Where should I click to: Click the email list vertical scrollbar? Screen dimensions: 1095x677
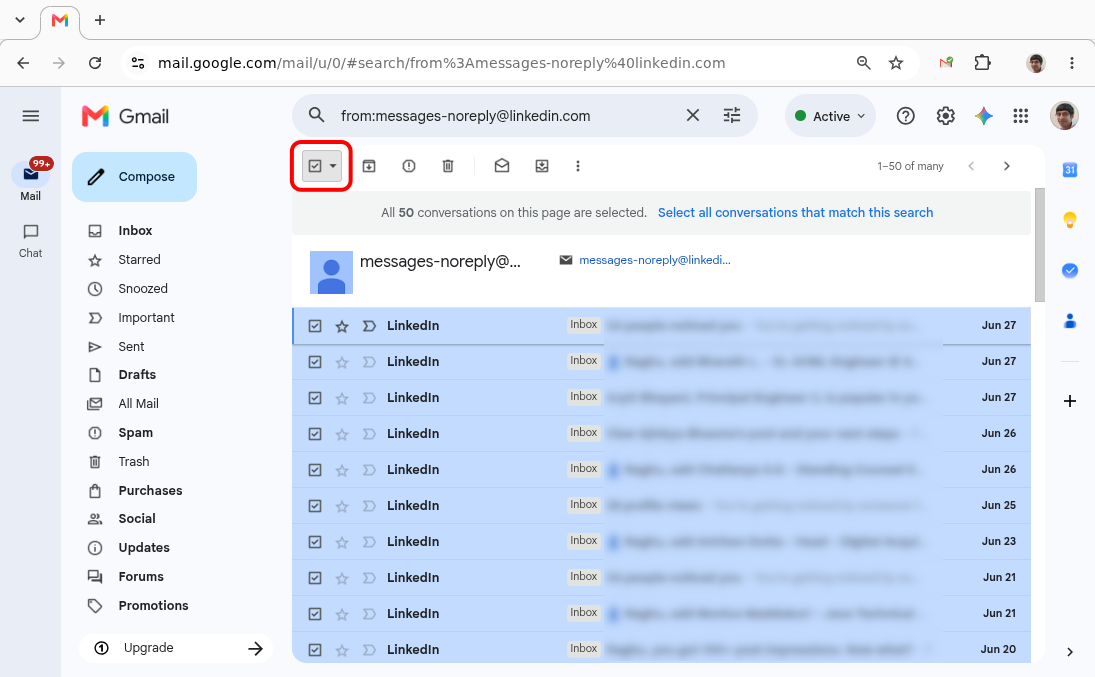pos(1039,245)
